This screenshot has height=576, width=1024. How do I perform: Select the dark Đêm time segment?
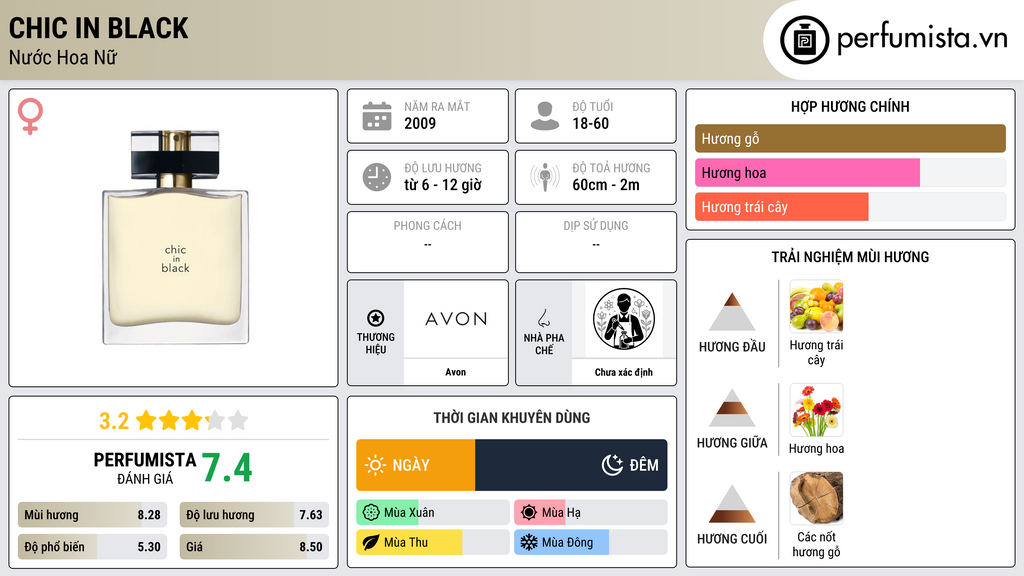coord(571,465)
